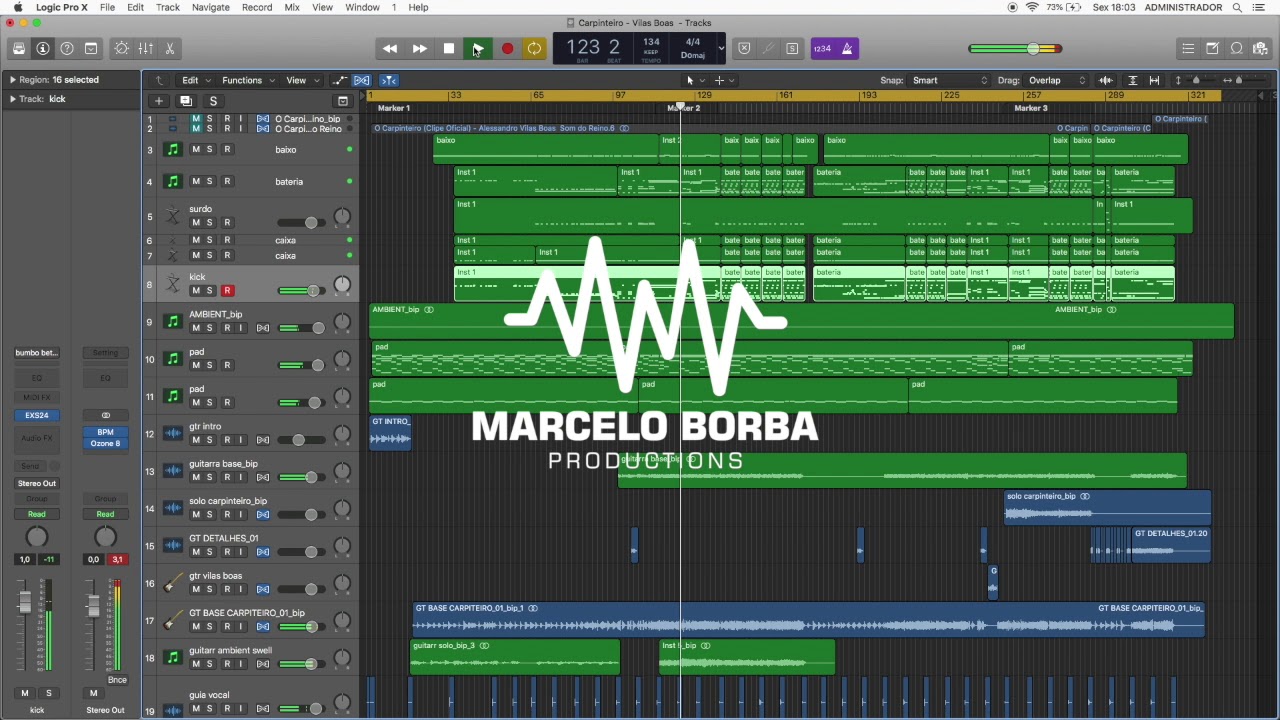
Task: Open the Apple menu
Action: pos(17,7)
